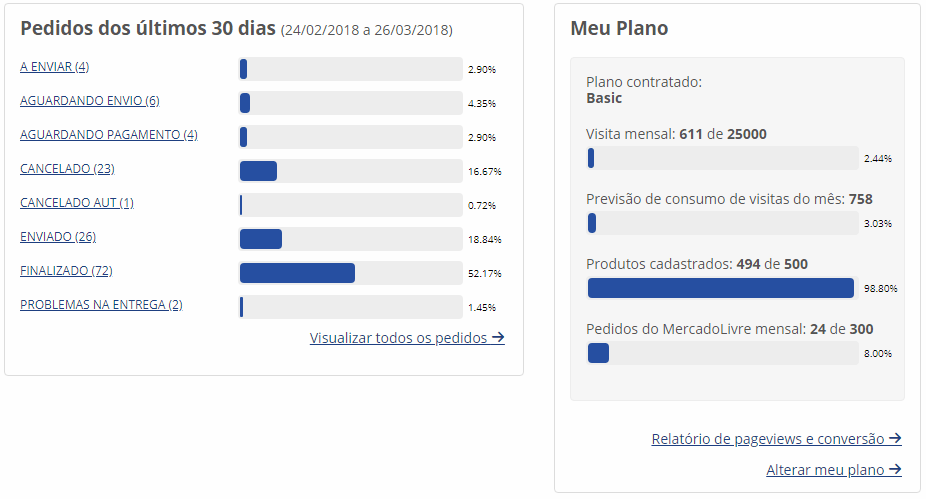Click the FINALIZADO progress bar
926x499 pixels.
[350, 273]
